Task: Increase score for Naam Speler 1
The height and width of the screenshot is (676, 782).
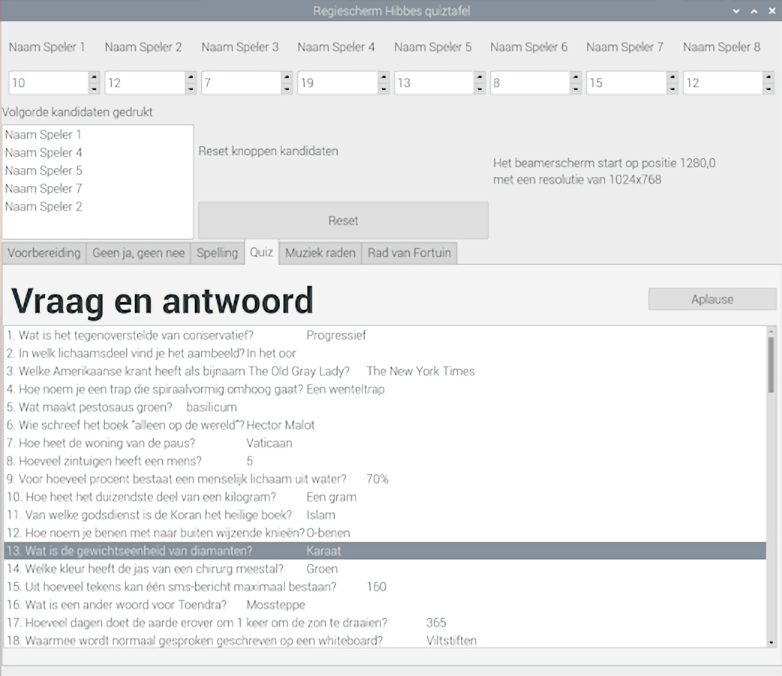Action: [x=94, y=77]
